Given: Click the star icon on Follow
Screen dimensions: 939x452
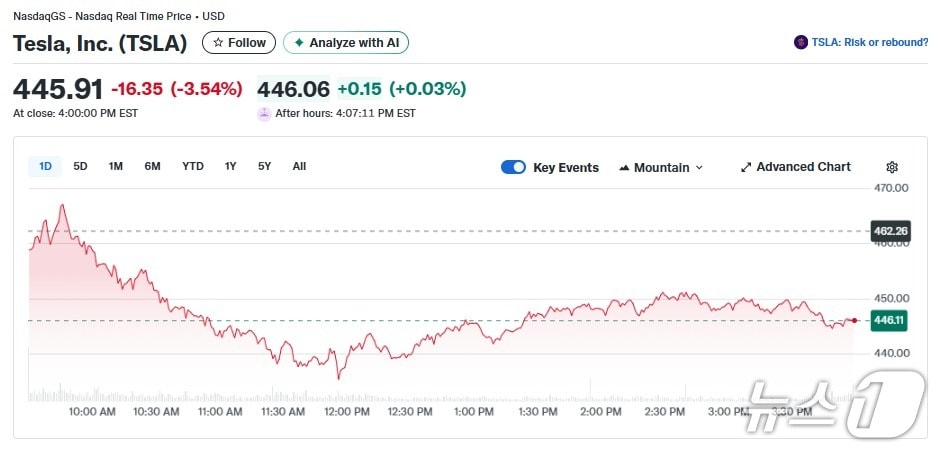Looking at the screenshot, I should [x=218, y=43].
